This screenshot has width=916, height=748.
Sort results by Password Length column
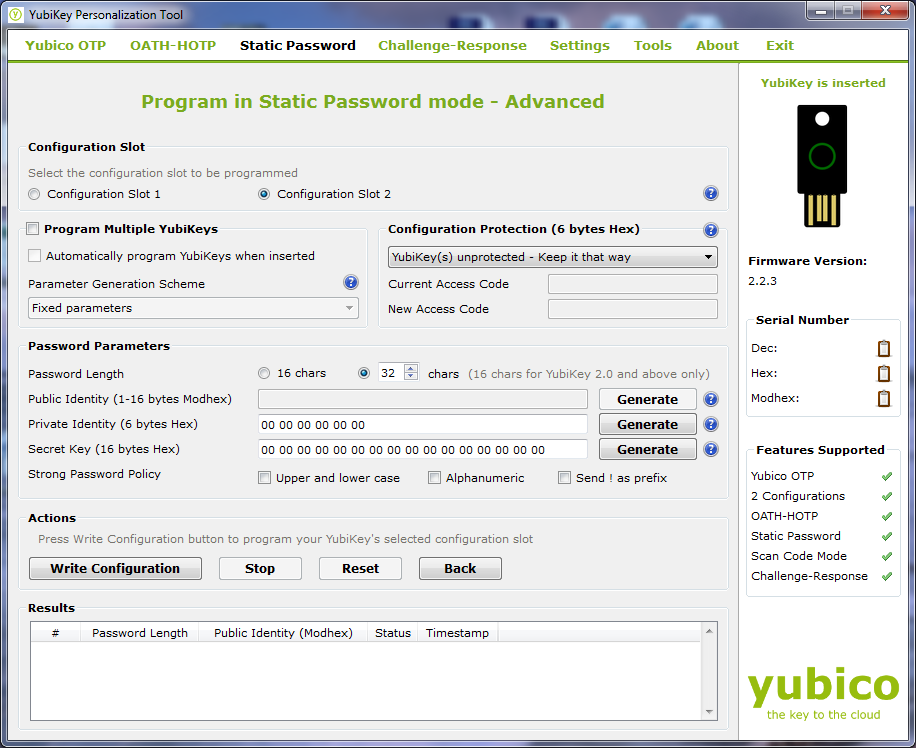click(x=140, y=633)
